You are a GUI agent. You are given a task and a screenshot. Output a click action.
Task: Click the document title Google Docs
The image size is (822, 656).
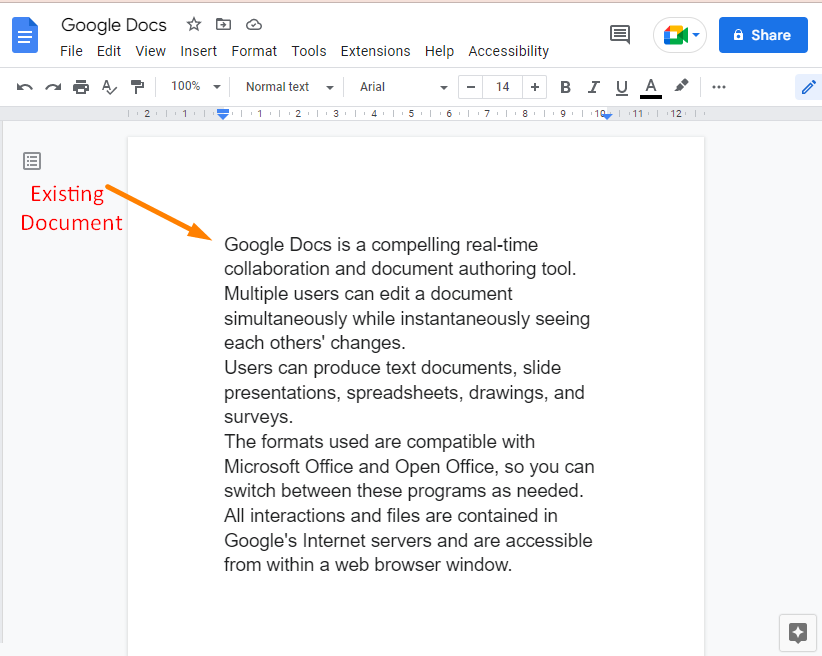114,25
